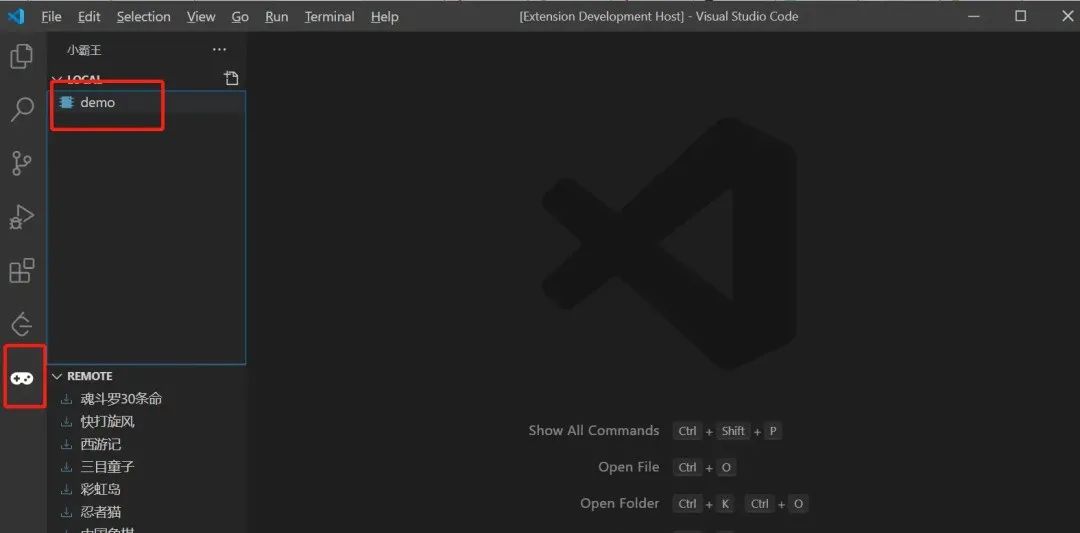Maximize the Visual Studio Code window
1080x533 pixels.
click(x=1021, y=16)
